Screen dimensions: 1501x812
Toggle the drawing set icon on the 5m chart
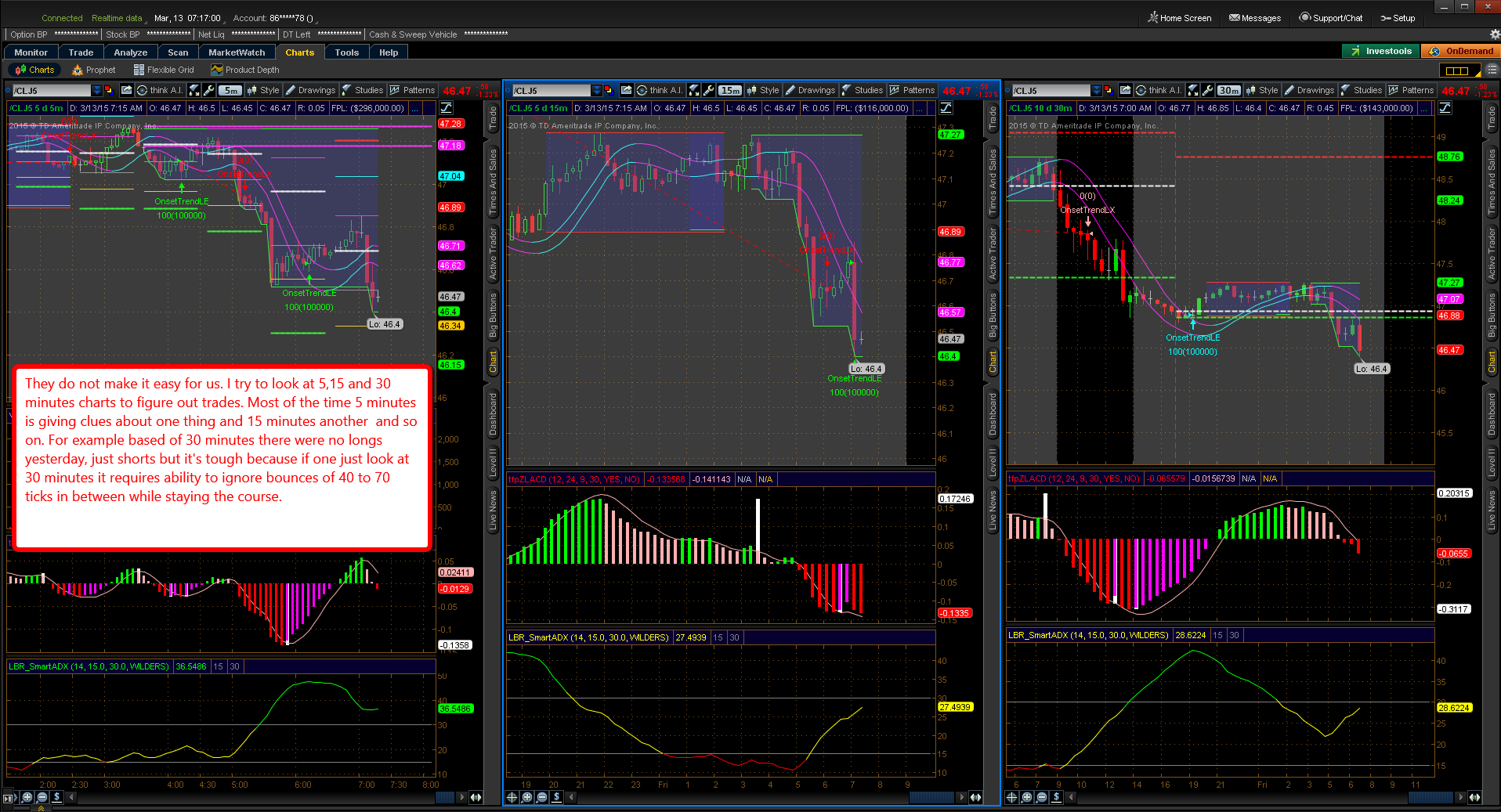pos(447,108)
